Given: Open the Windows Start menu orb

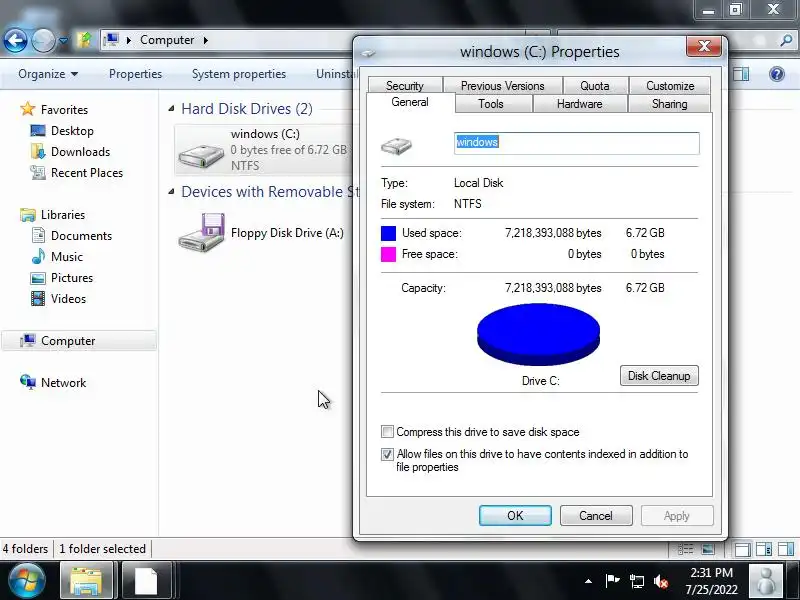Looking at the screenshot, I should click(x=27, y=581).
